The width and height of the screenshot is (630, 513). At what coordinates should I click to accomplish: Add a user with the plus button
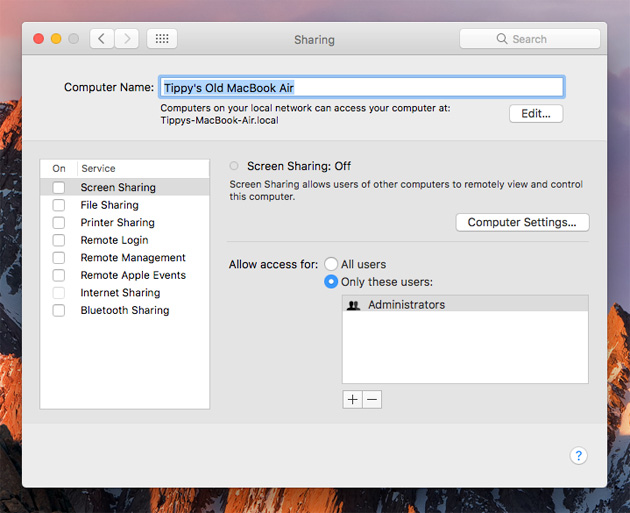point(352,399)
